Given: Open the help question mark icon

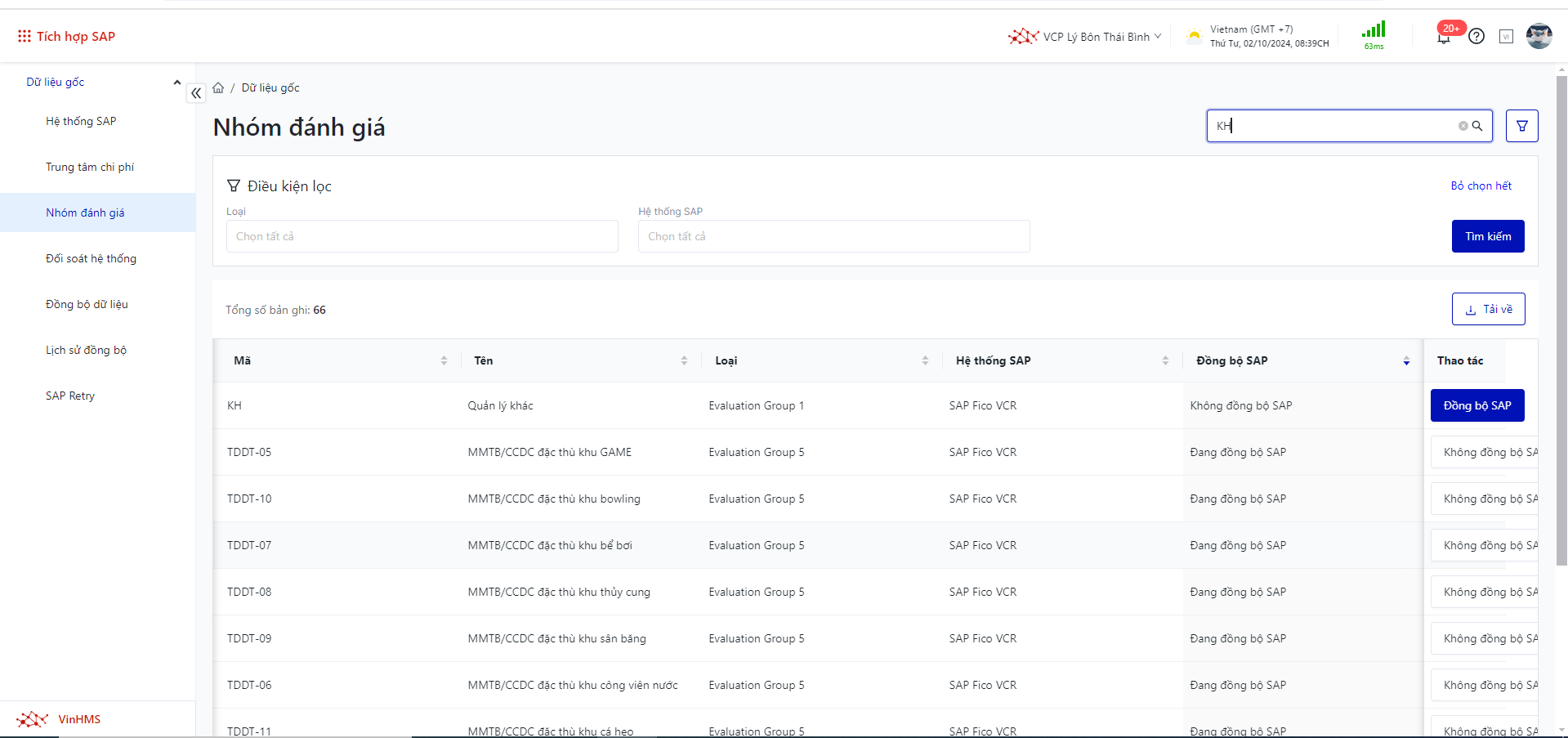Looking at the screenshot, I should click(x=1476, y=36).
